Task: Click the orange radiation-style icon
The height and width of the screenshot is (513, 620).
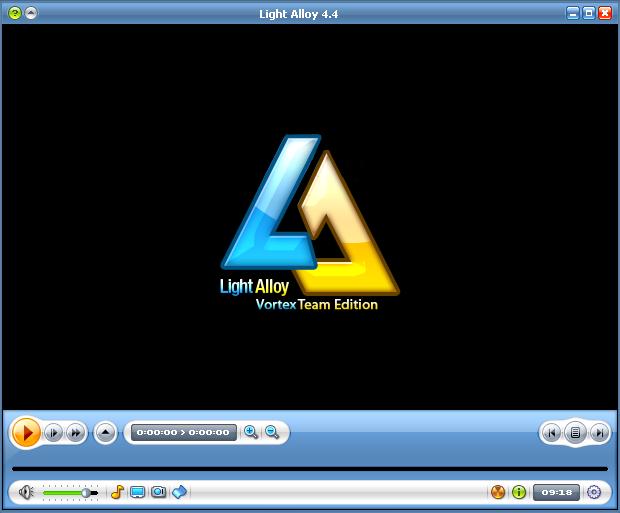Action: pos(498,492)
